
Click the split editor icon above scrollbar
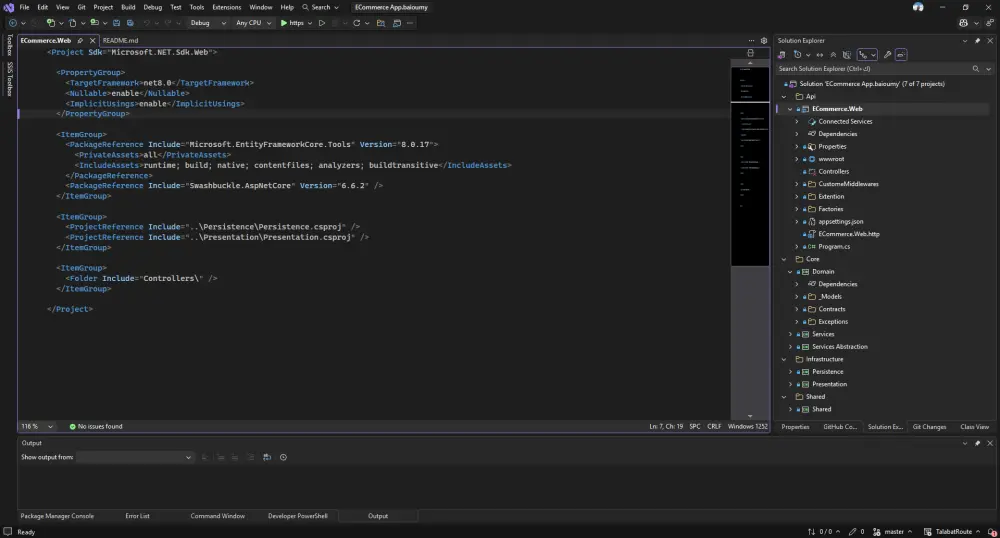[x=751, y=53]
